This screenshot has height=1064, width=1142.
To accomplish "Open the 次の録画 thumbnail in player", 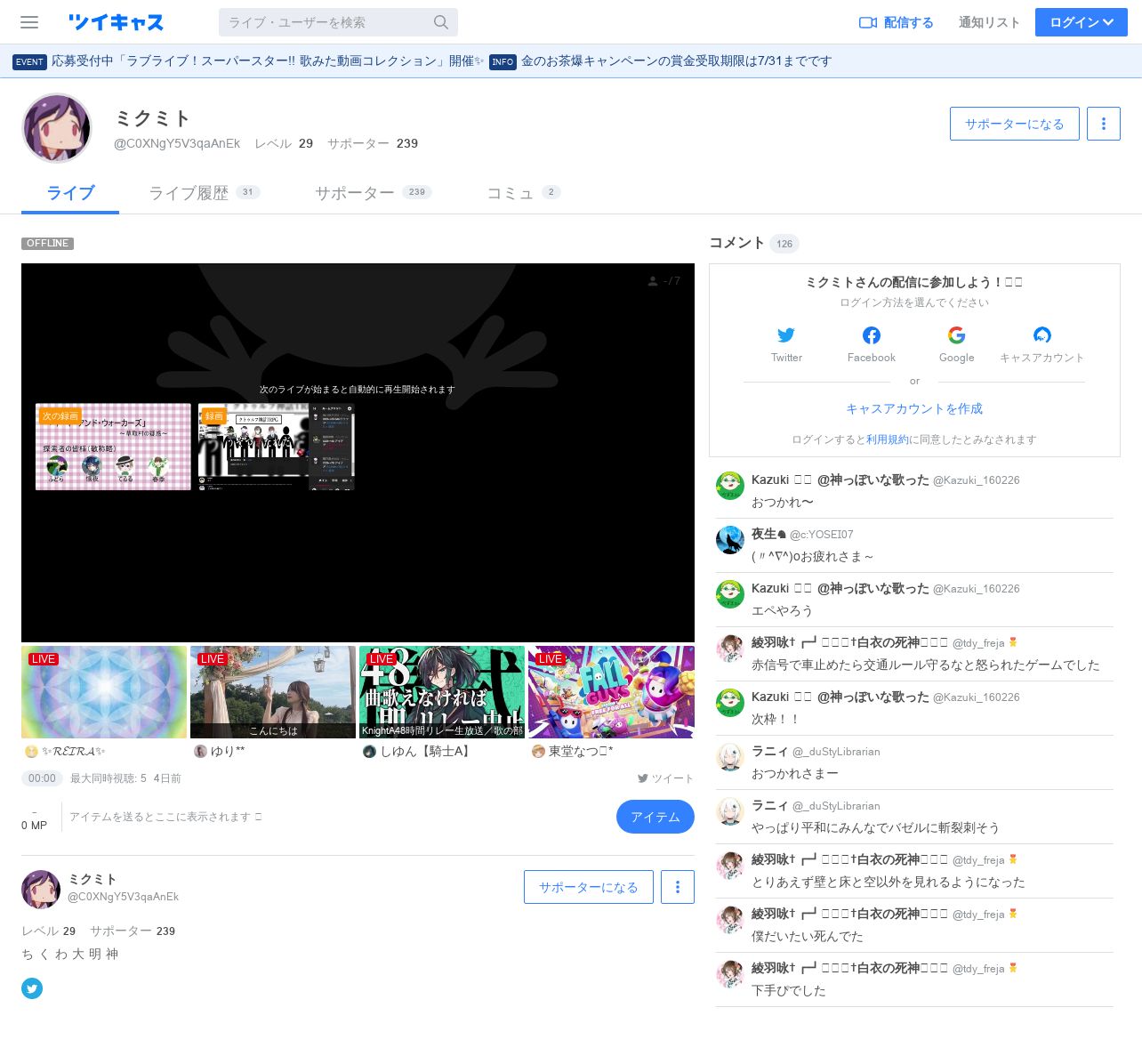I will pyautogui.click(x=113, y=447).
